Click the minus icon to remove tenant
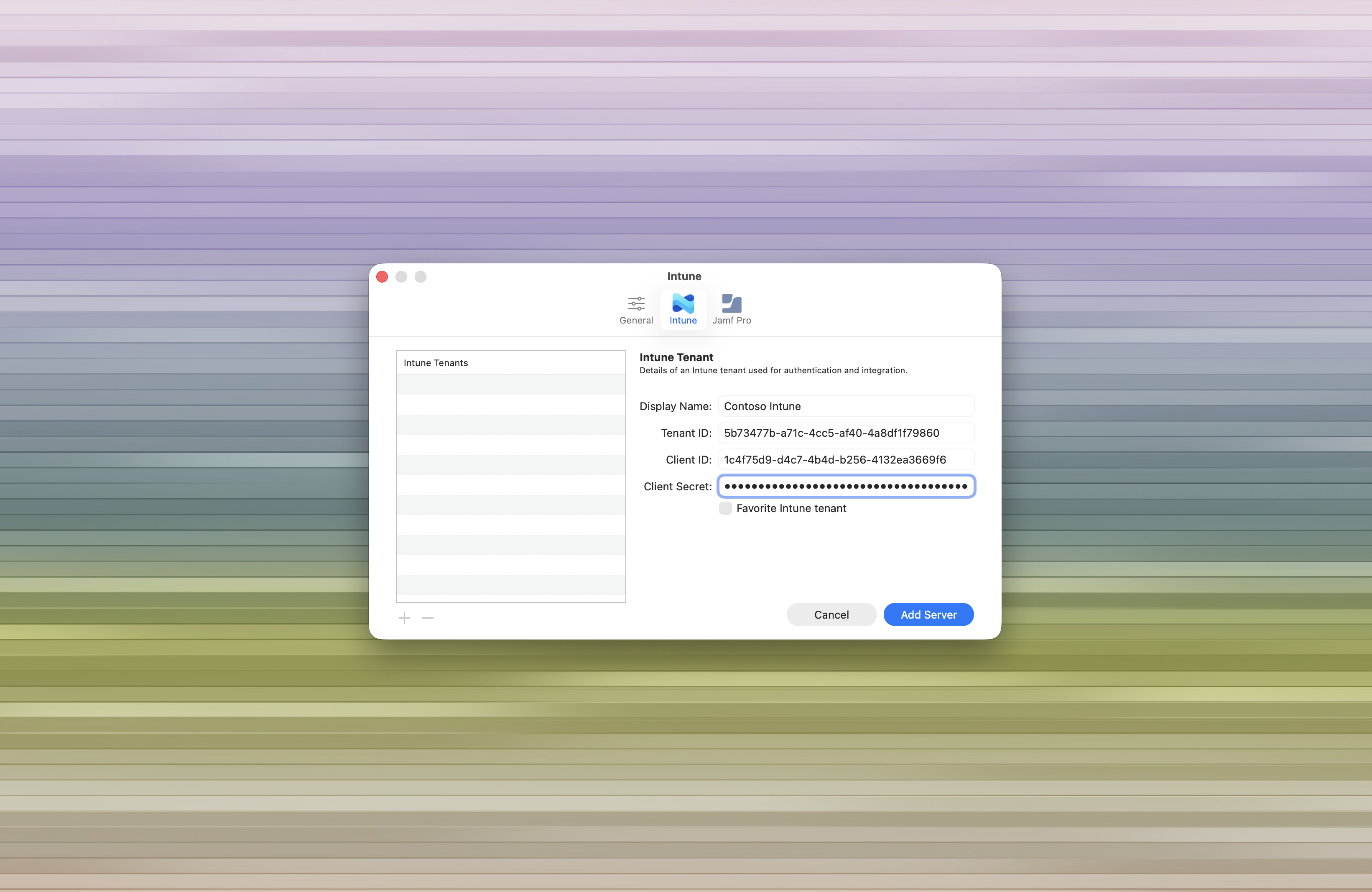1372x892 pixels. (428, 618)
